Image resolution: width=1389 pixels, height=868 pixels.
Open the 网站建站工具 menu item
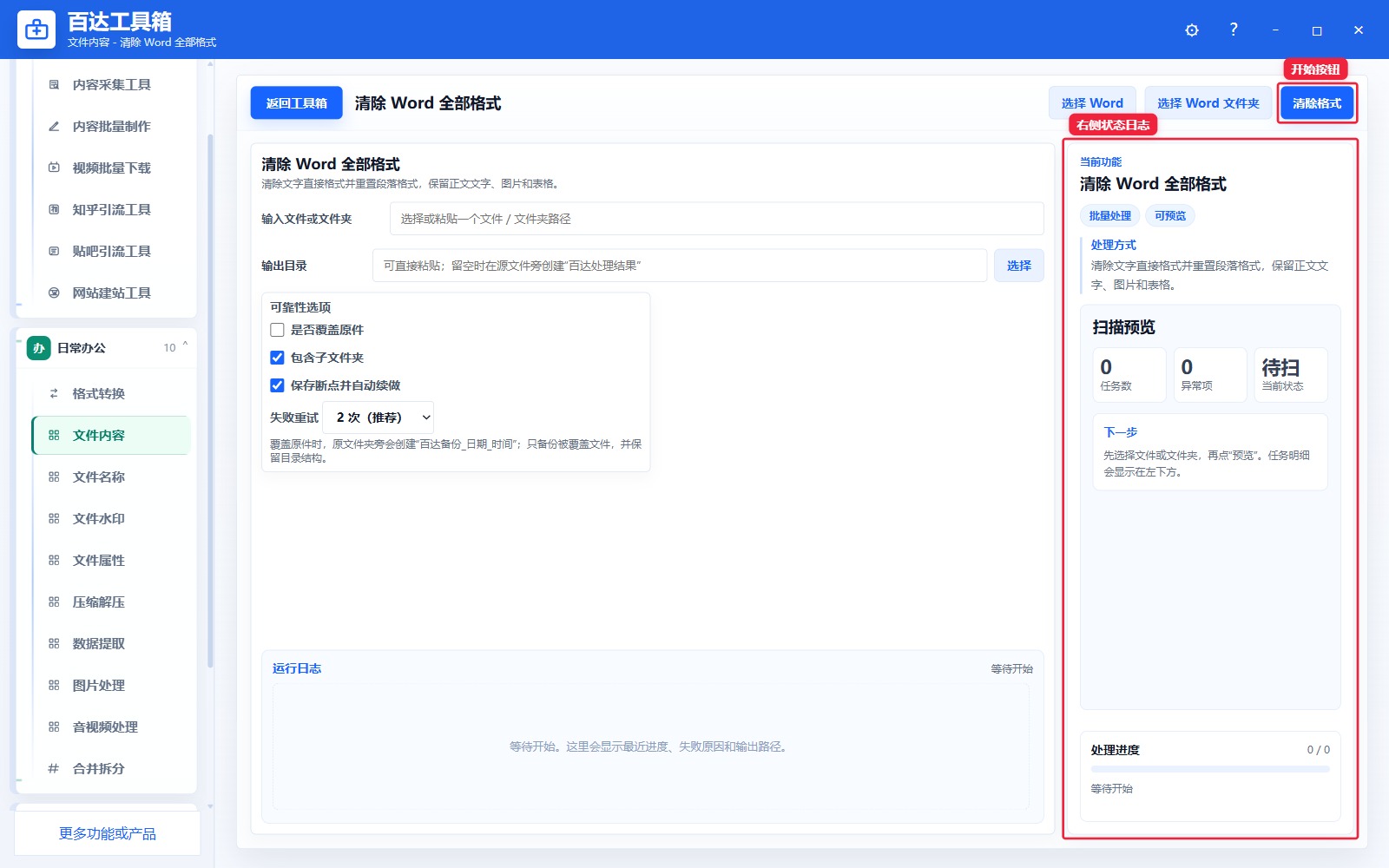(x=111, y=293)
